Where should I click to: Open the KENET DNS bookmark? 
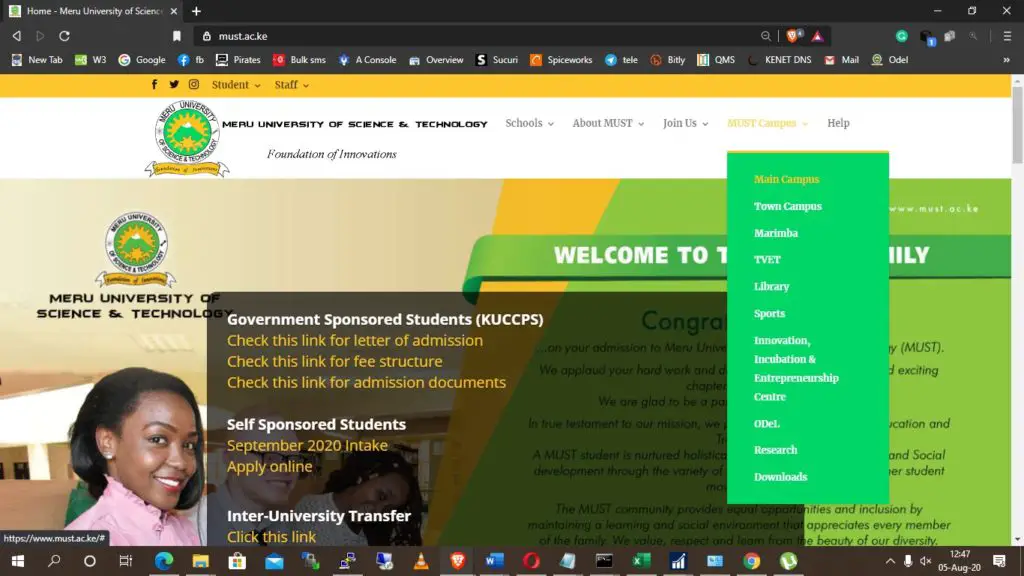coord(780,59)
